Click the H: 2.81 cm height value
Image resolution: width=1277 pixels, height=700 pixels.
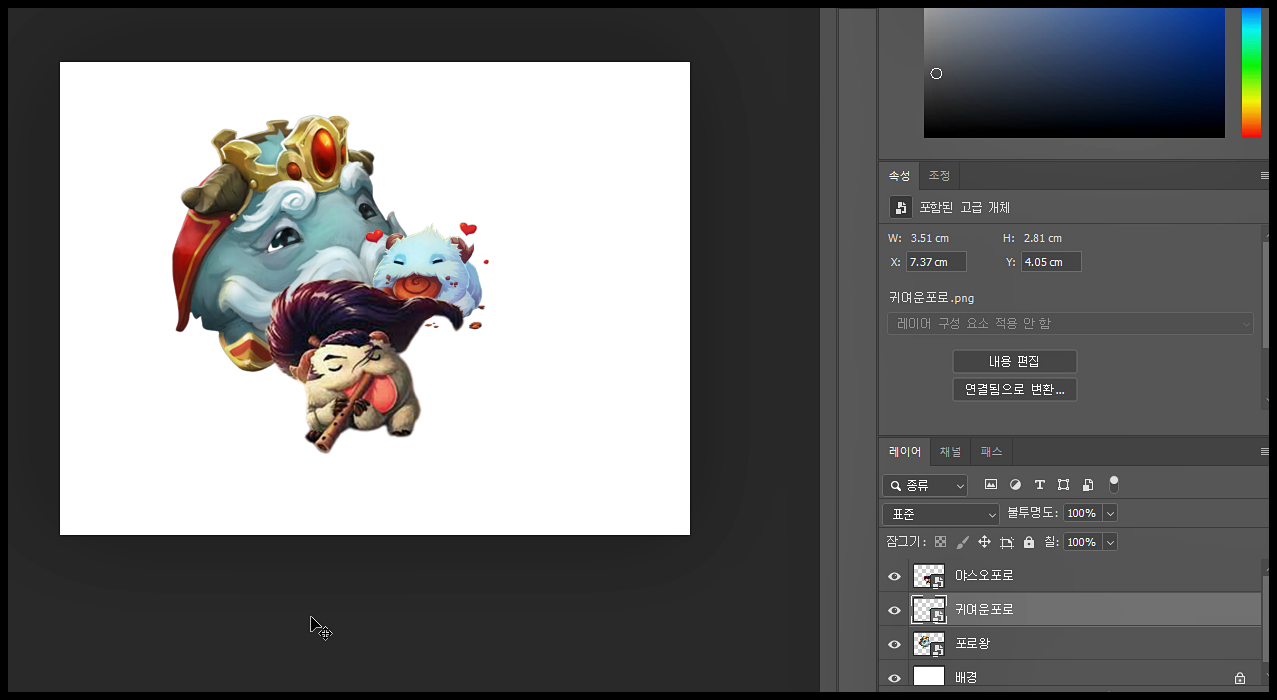click(1043, 238)
